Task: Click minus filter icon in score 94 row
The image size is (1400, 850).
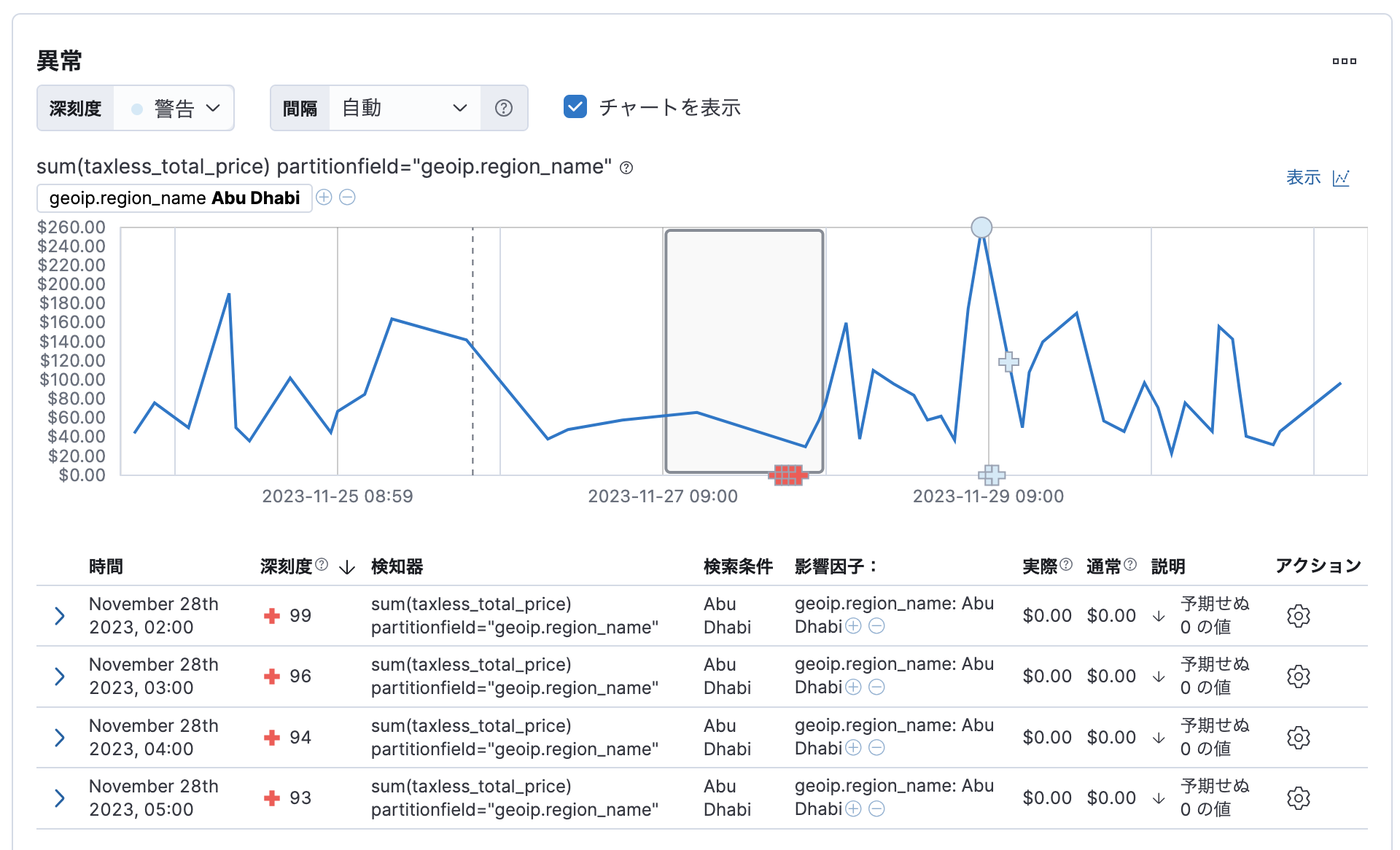Action: click(x=877, y=748)
